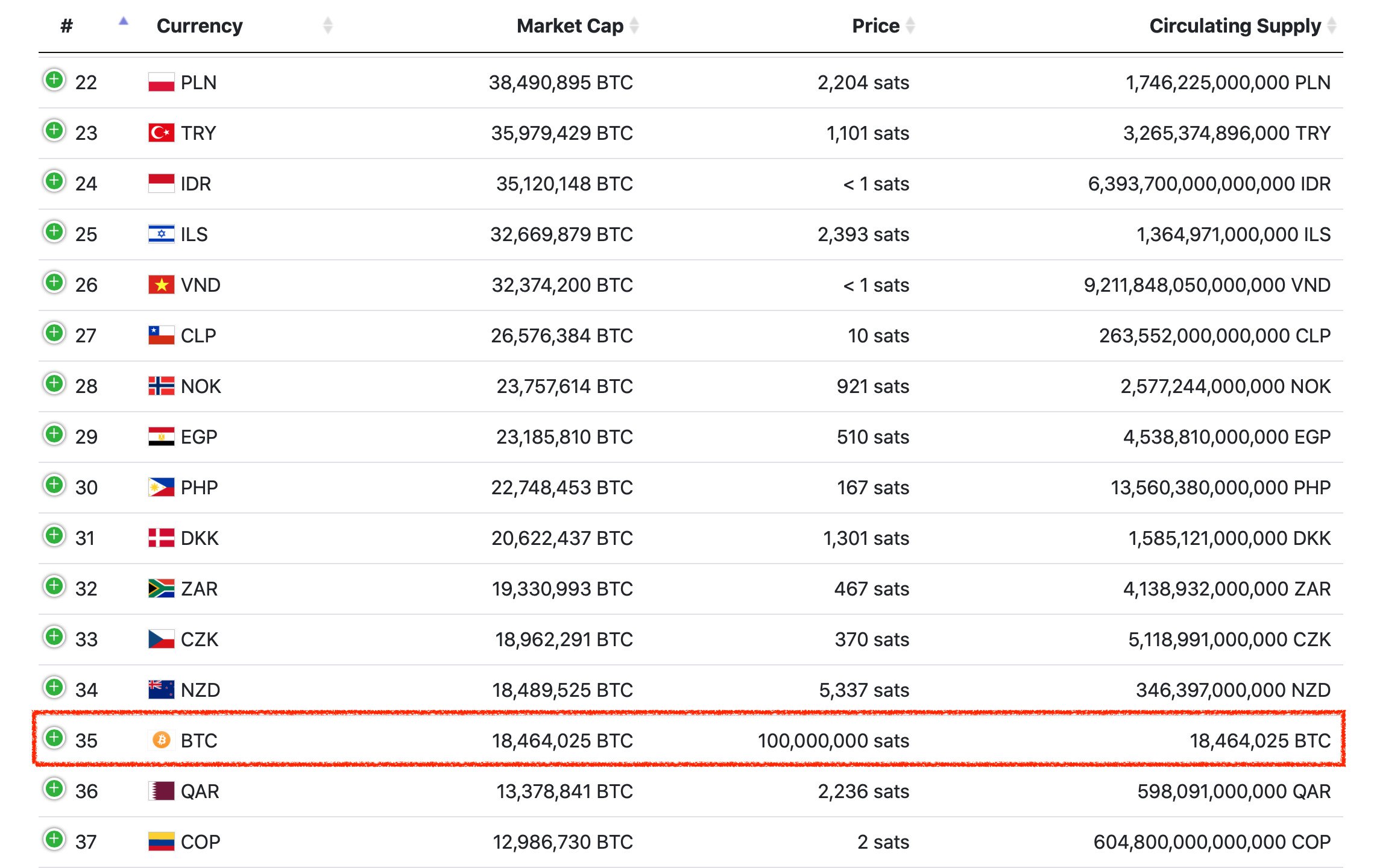Click the Turkey flag icon
Screen dimensions: 1377x868
[x=161, y=133]
